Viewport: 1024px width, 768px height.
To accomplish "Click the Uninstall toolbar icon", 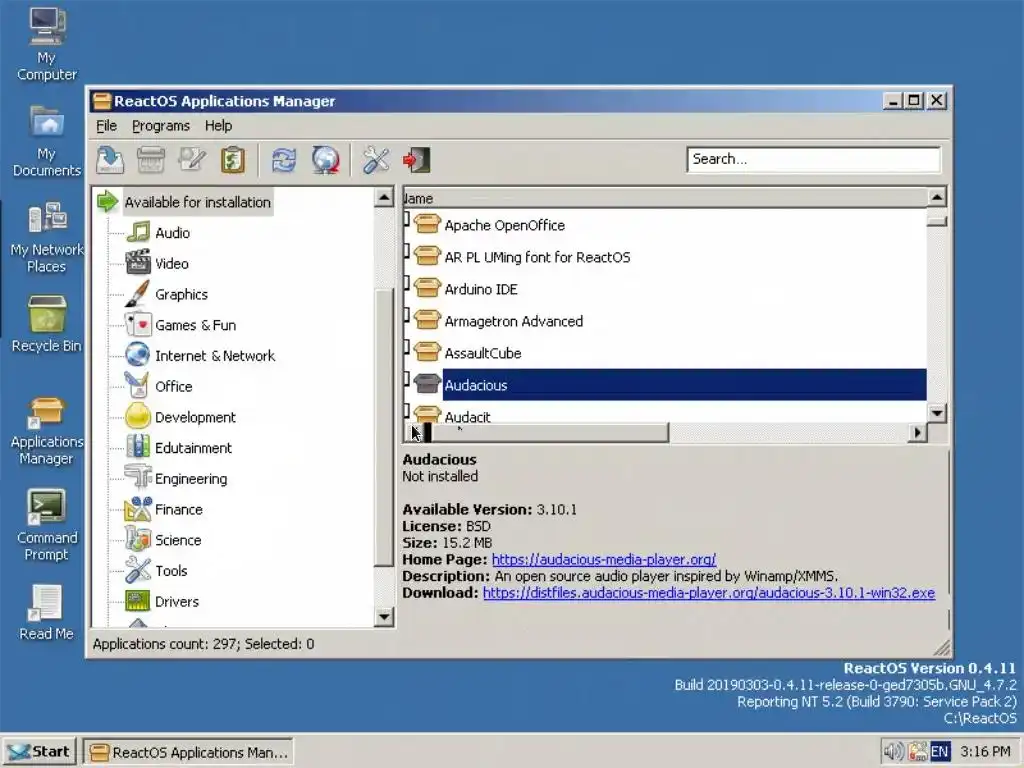I will [x=150, y=160].
